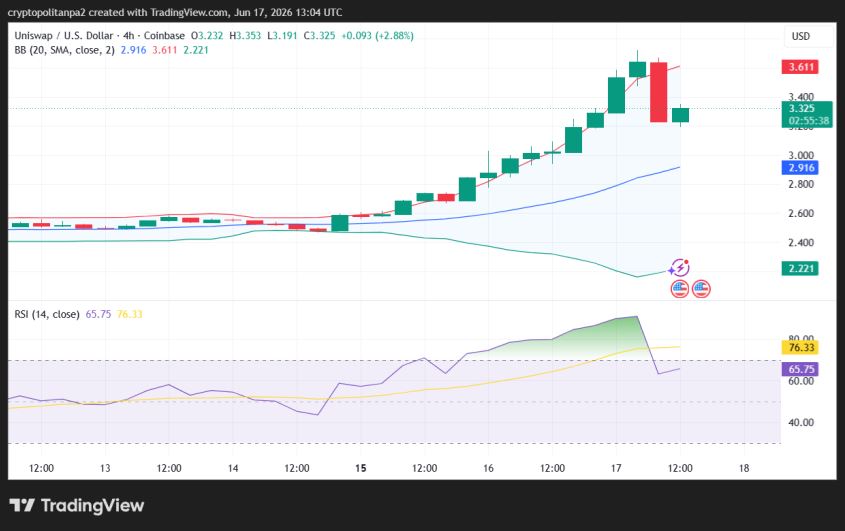Viewport: 845px width, 531px height.
Task: Click the yellow 76.33 RSI average label
Action: 800,348
